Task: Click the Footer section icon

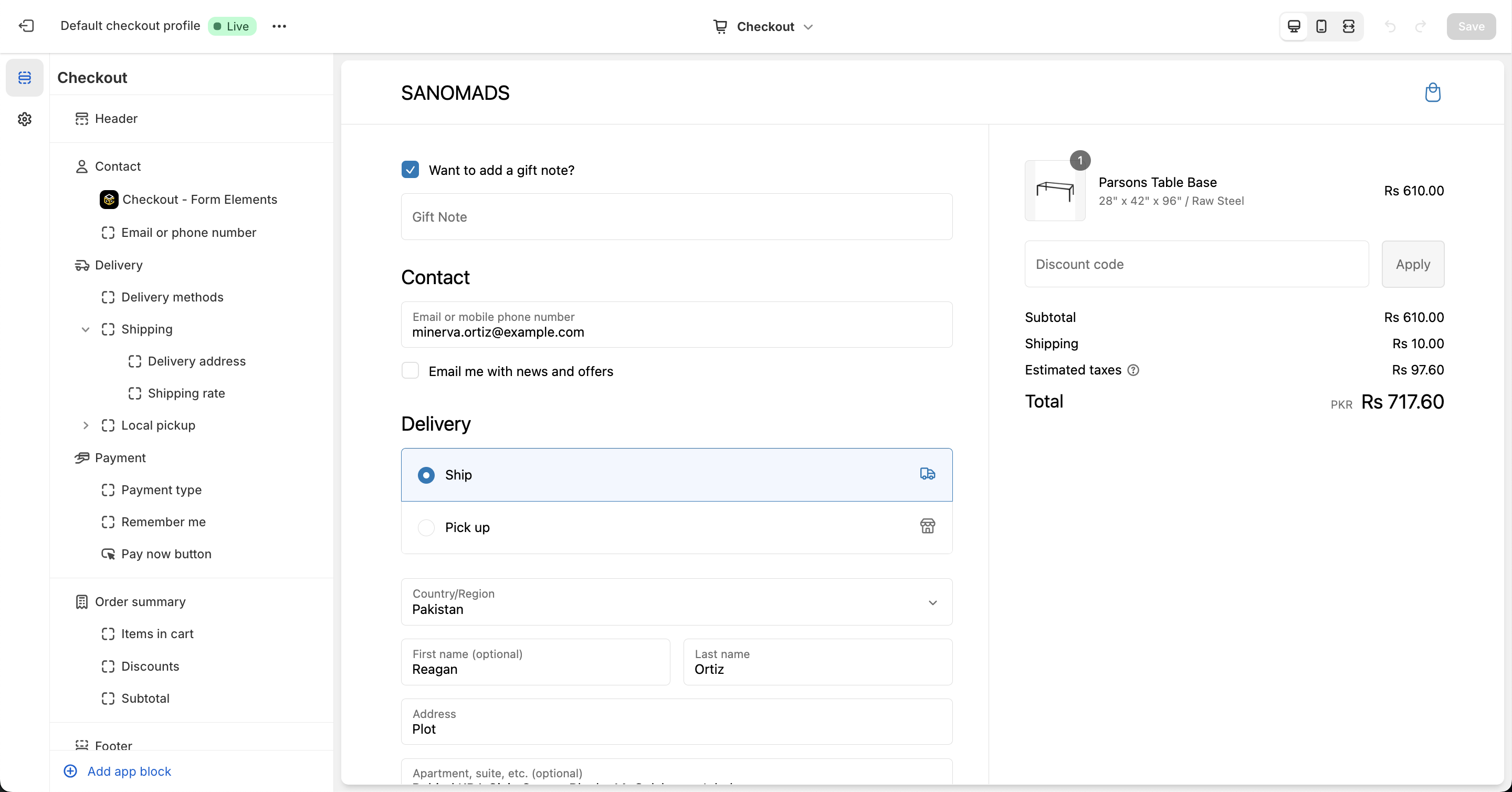Action: (x=81, y=745)
